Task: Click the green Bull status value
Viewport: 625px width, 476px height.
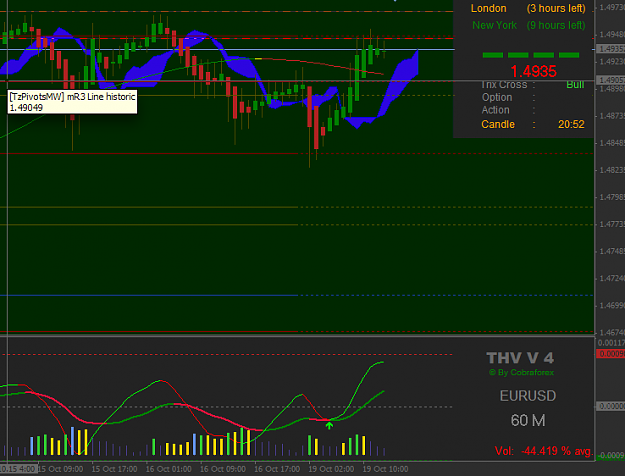Action: (575, 85)
